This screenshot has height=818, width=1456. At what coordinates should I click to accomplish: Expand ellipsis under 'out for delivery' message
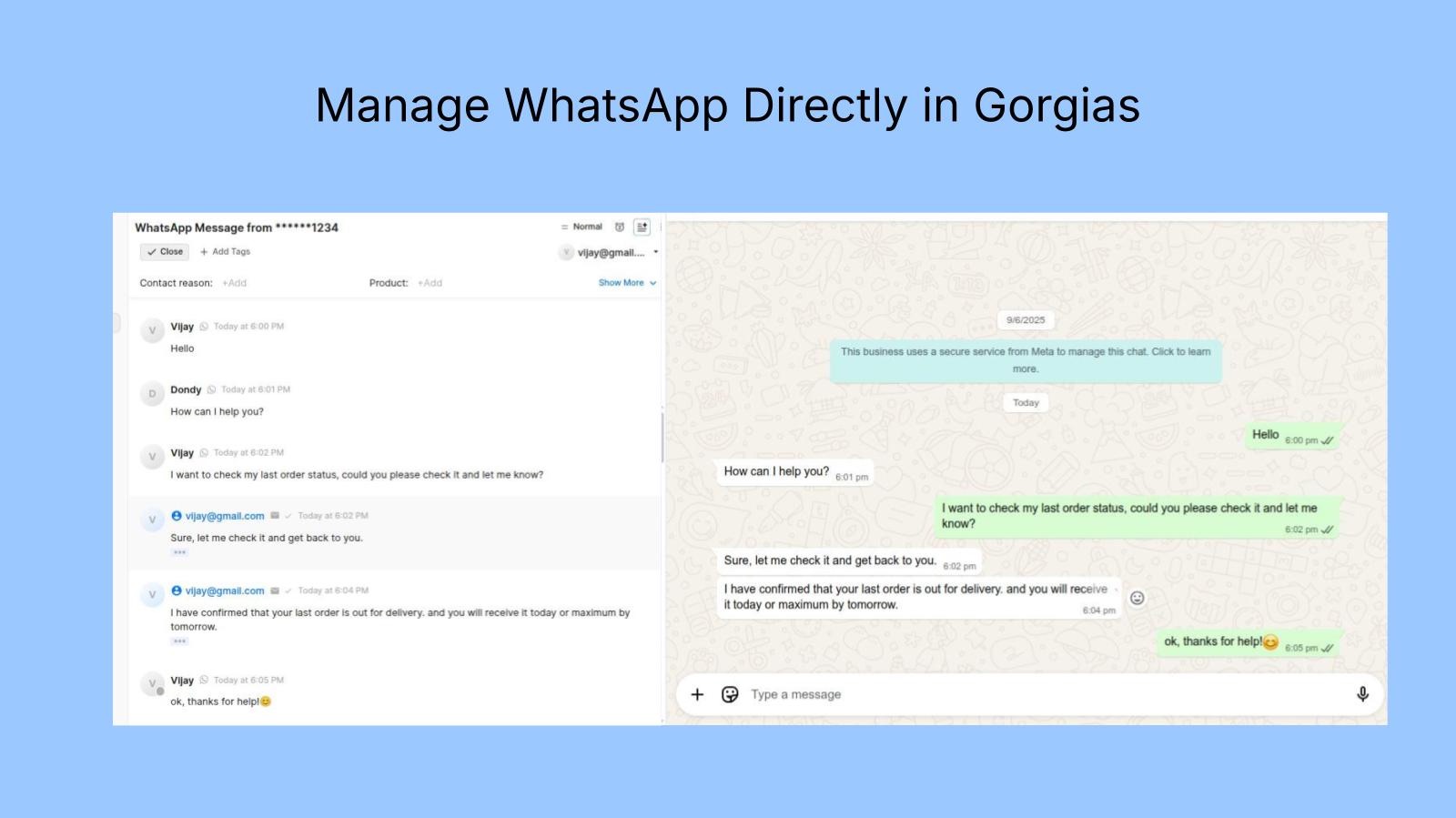pyautogui.click(x=179, y=641)
